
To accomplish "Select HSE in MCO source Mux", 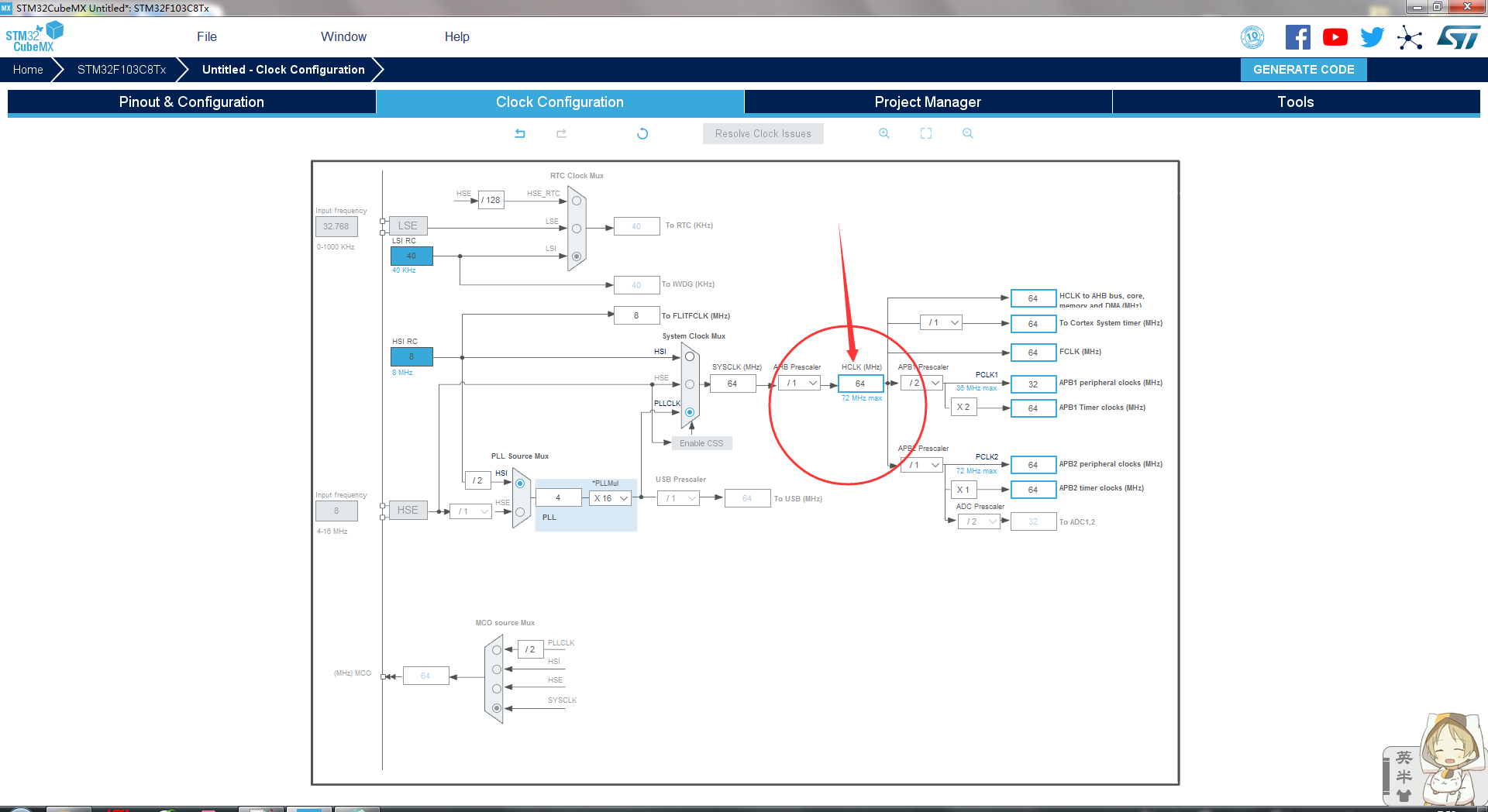I will [497, 689].
